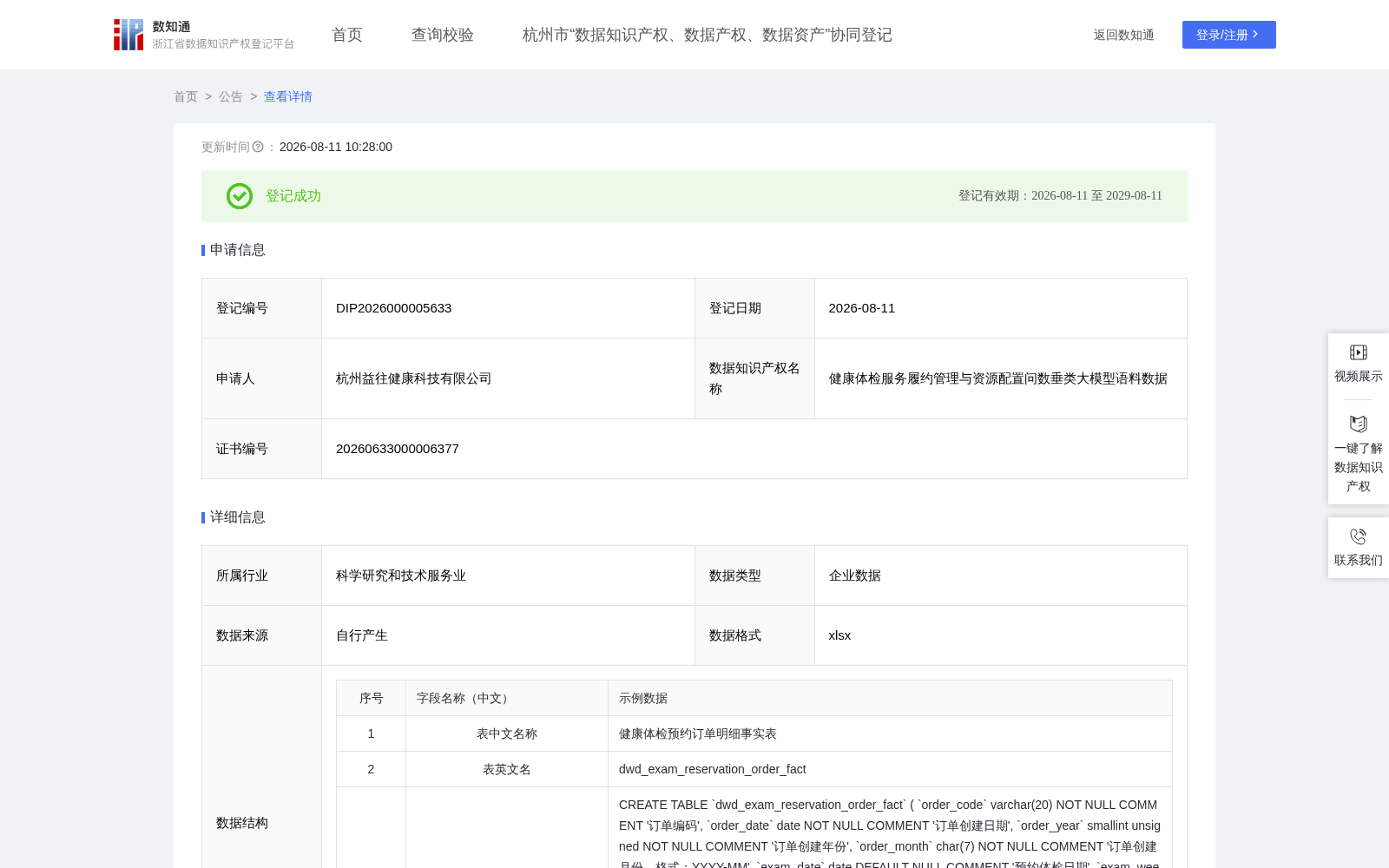Click 查看详情 in the breadcrumb
The height and width of the screenshot is (868, 1389).
click(x=288, y=96)
